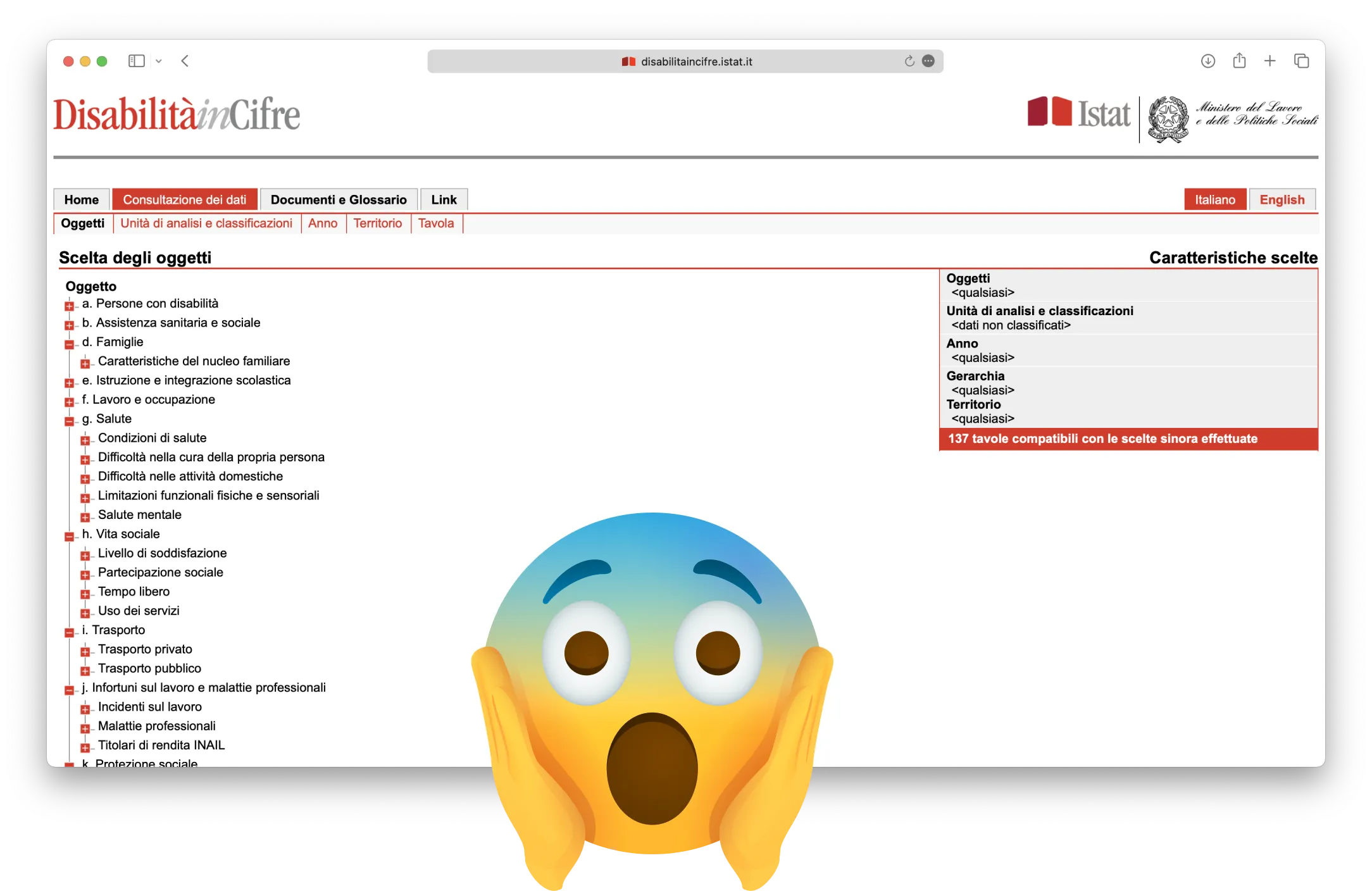Collapse the 'g. Salute' tree node
1372x891 pixels.
click(x=69, y=421)
